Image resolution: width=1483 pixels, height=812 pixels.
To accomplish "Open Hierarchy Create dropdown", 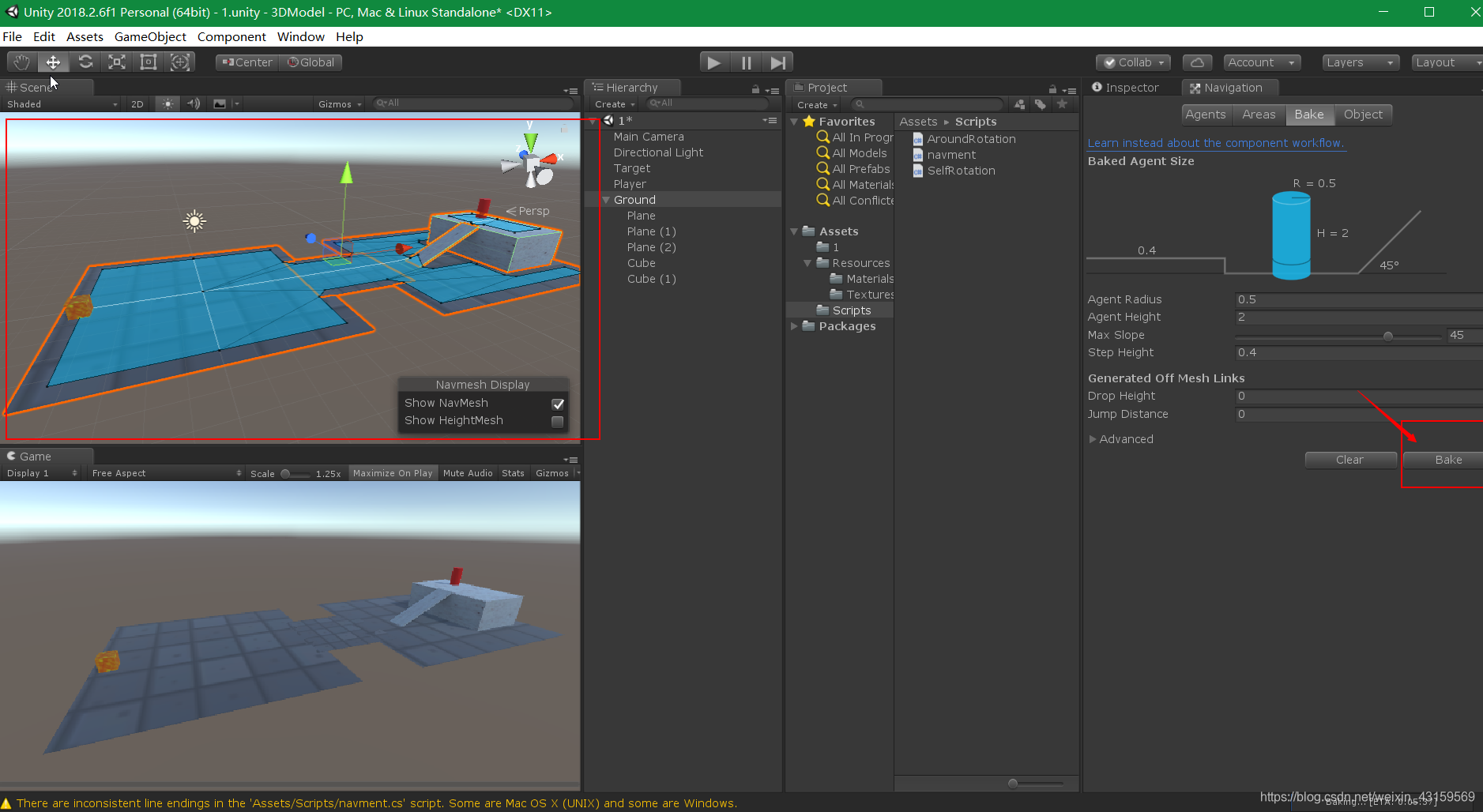I will (x=615, y=104).
